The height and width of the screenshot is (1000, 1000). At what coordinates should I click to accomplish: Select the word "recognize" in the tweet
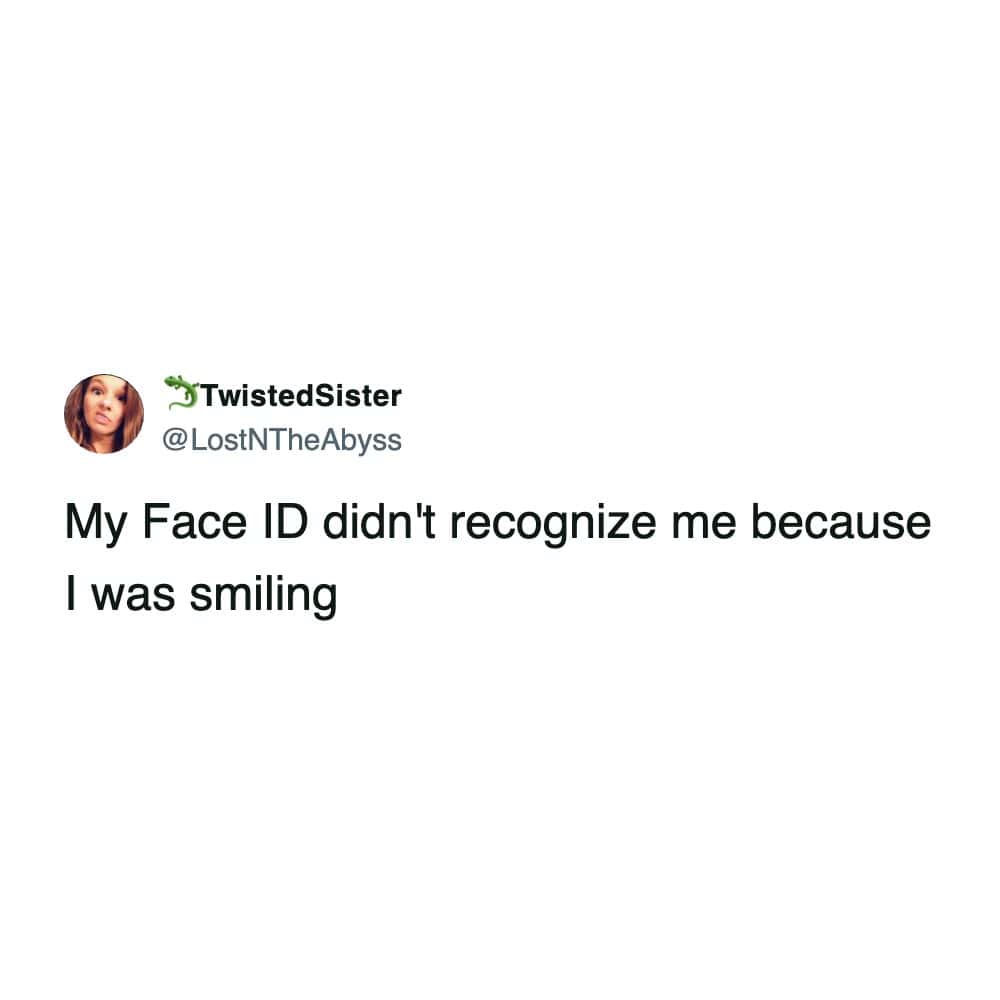[x=553, y=526]
